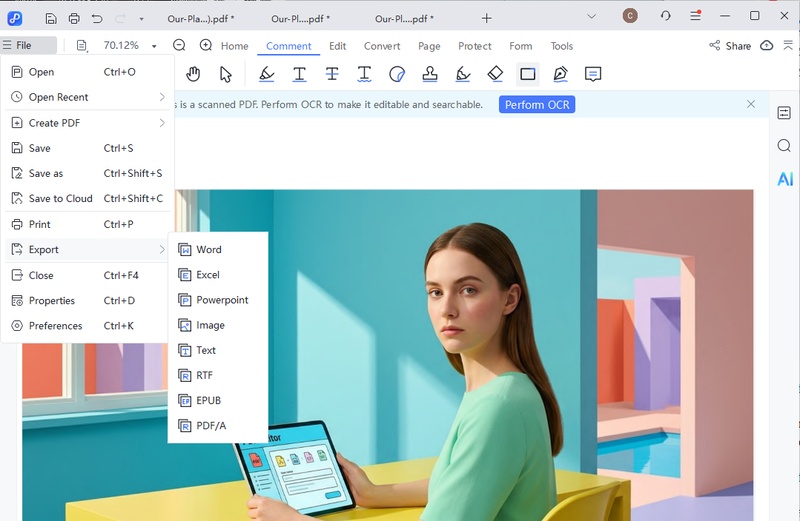The image size is (800, 521).
Task: Select the Eraser tool in Comment toolbar
Action: coord(495,74)
